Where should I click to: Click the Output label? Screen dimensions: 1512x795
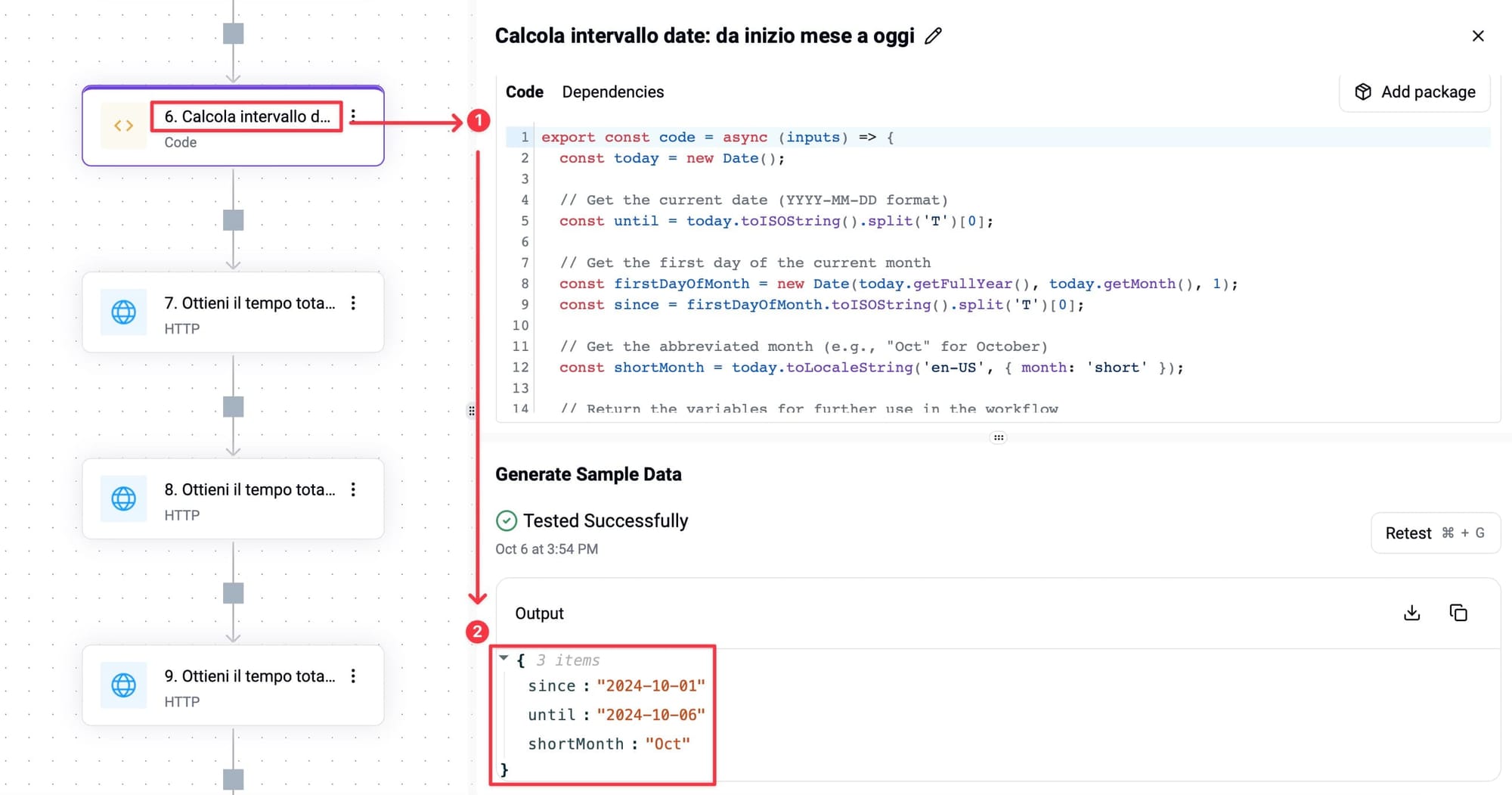[539, 613]
